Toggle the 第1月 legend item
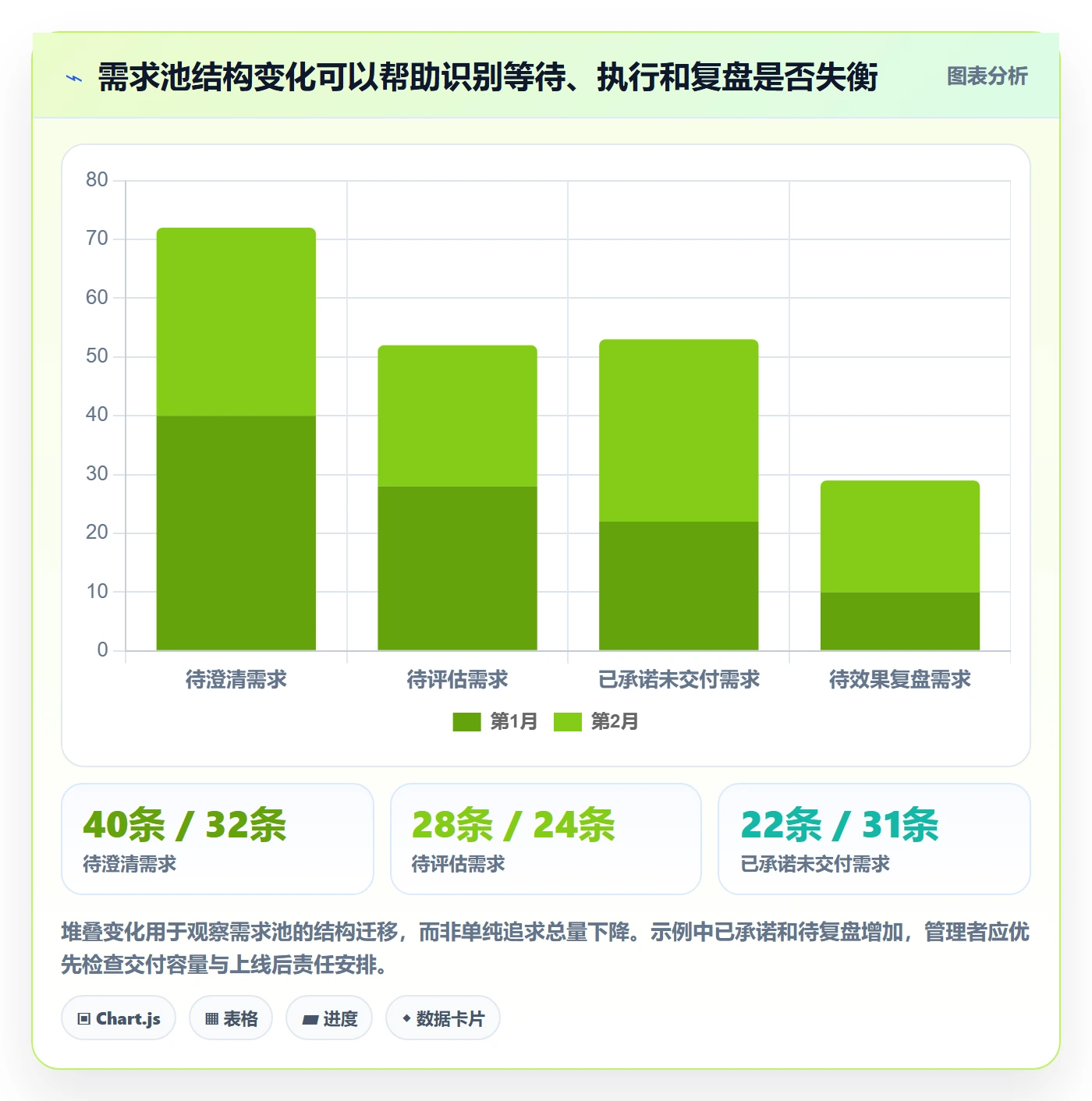1092x1101 pixels. pyautogui.click(x=495, y=721)
